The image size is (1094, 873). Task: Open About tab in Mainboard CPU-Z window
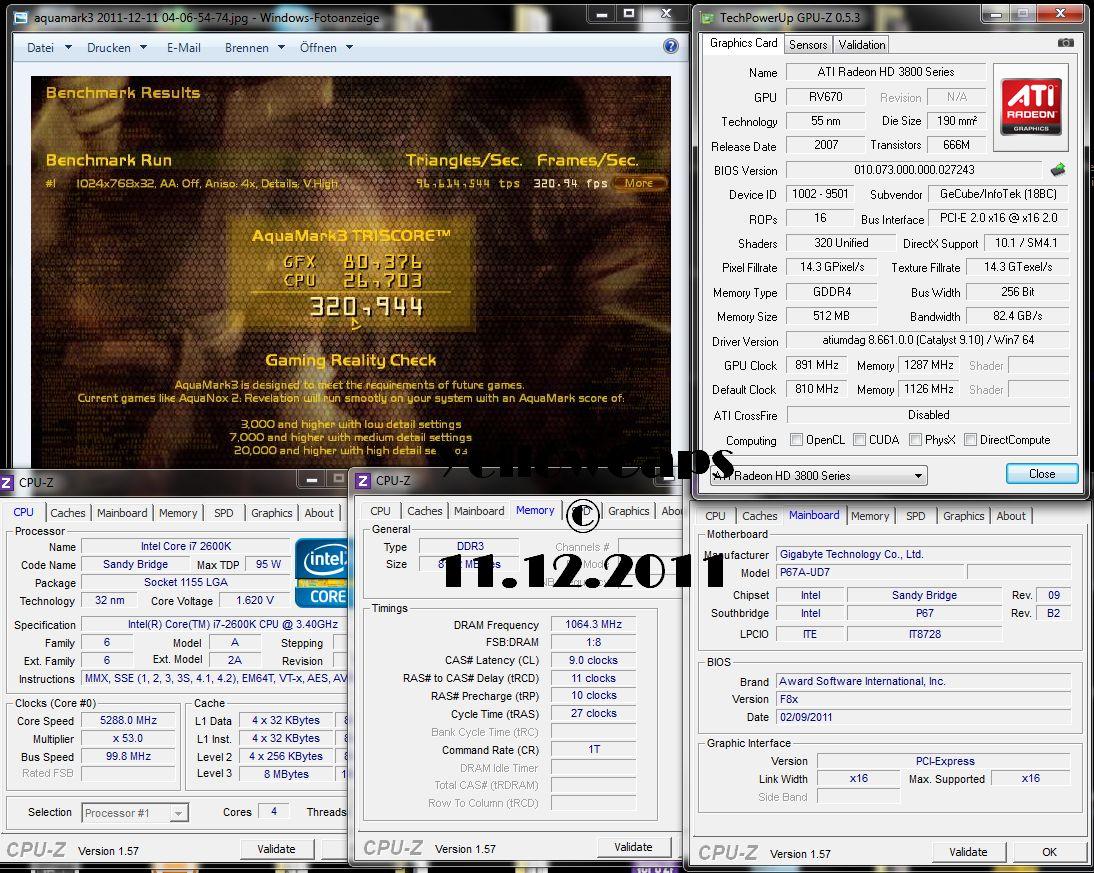tap(1011, 516)
